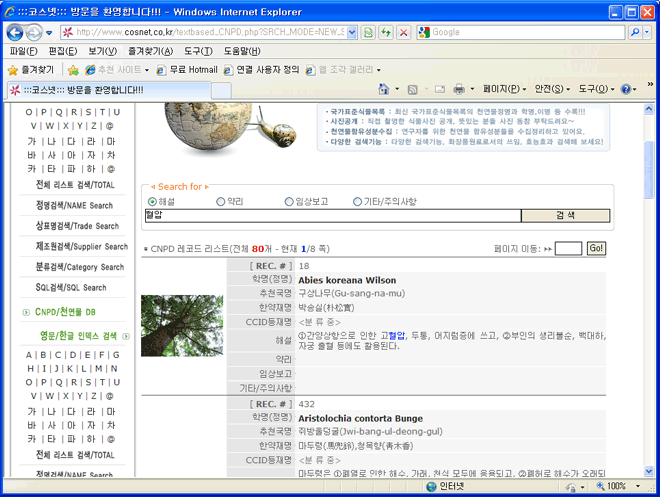Open 분류검색/Category Search link
Viewport: 660px width, 497px height.
(x=80, y=267)
